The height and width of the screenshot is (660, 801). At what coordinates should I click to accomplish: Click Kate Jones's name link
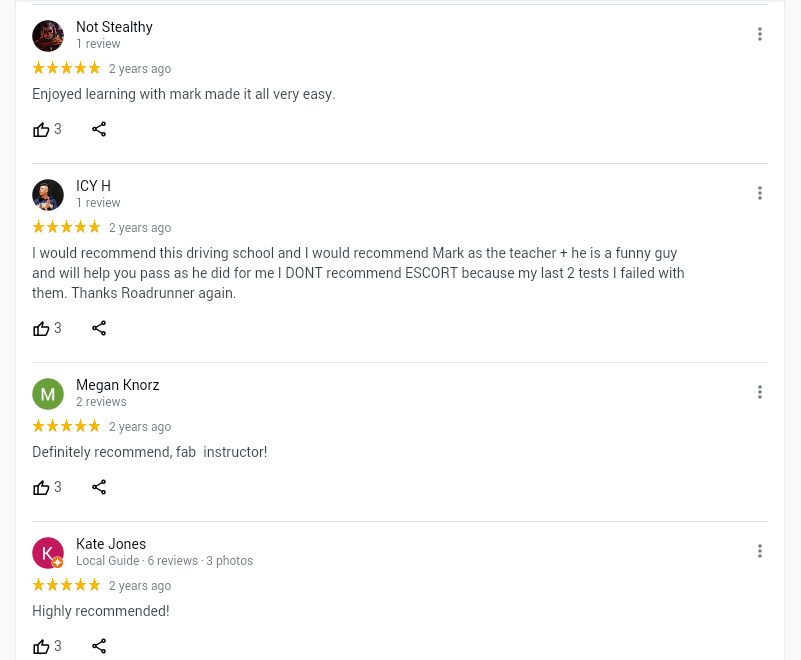pyautogui.click(x=111, y=544)
